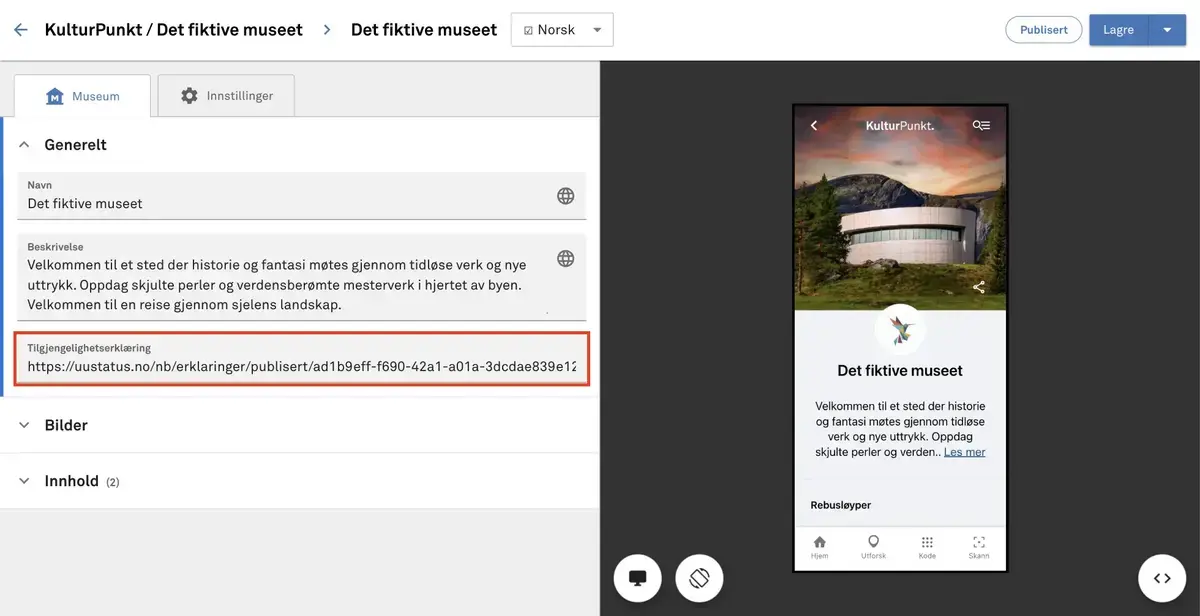
Task: Open the Norsk language dropdown
Action: tap(562, 30)
